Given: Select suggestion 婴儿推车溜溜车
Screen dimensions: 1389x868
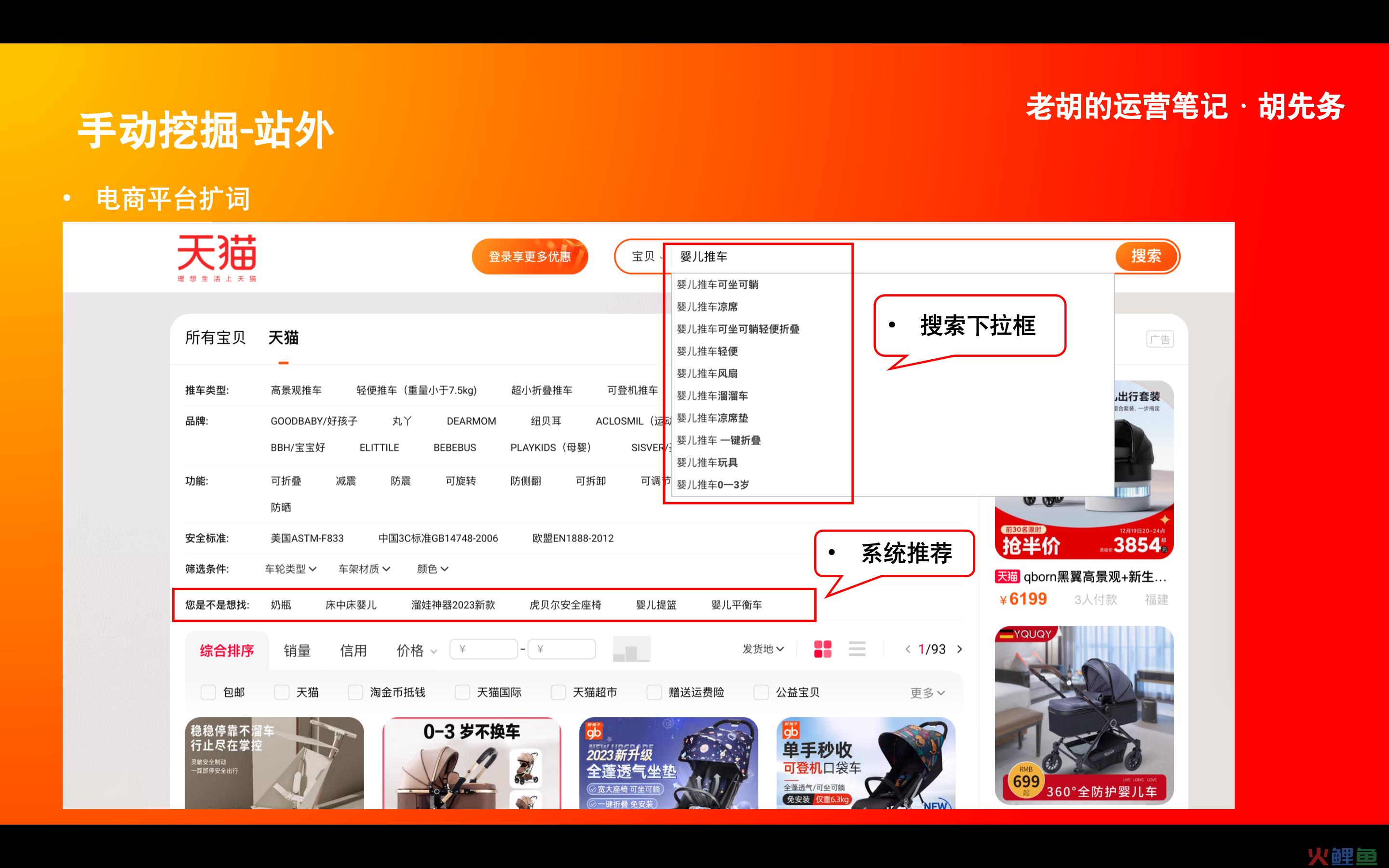Looking at the screenshot, I should tap(712, 395).
